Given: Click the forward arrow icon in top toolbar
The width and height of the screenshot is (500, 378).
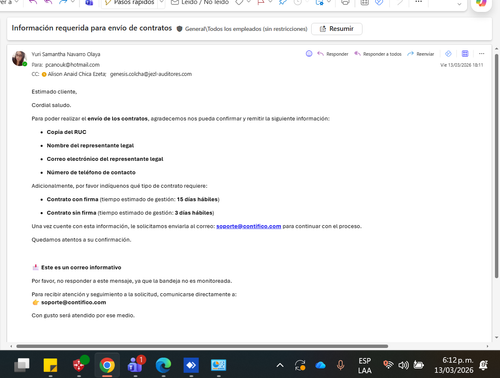Looking at the screenshot, I should (63, 3).
